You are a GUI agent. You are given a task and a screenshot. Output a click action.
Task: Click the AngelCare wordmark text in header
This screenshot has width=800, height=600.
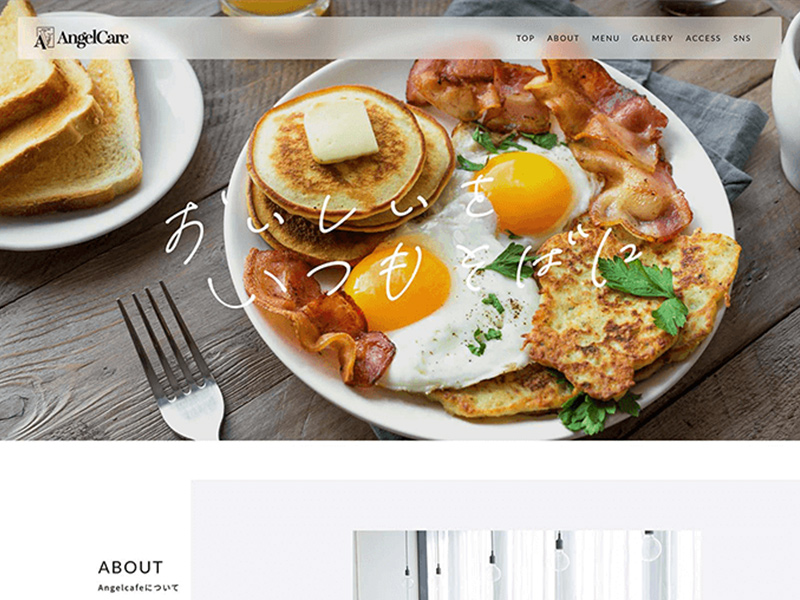[x=92, y=38]
